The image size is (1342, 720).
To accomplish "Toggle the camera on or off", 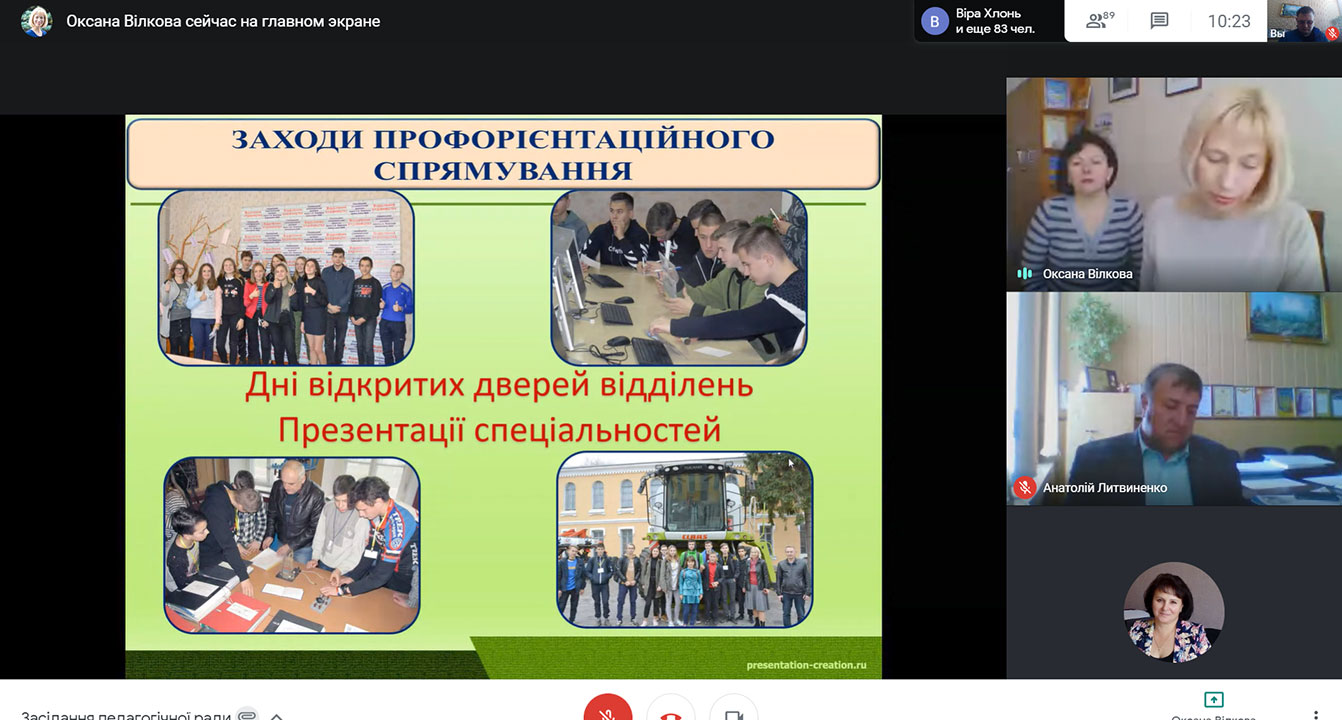I will [x=734, y=712].
